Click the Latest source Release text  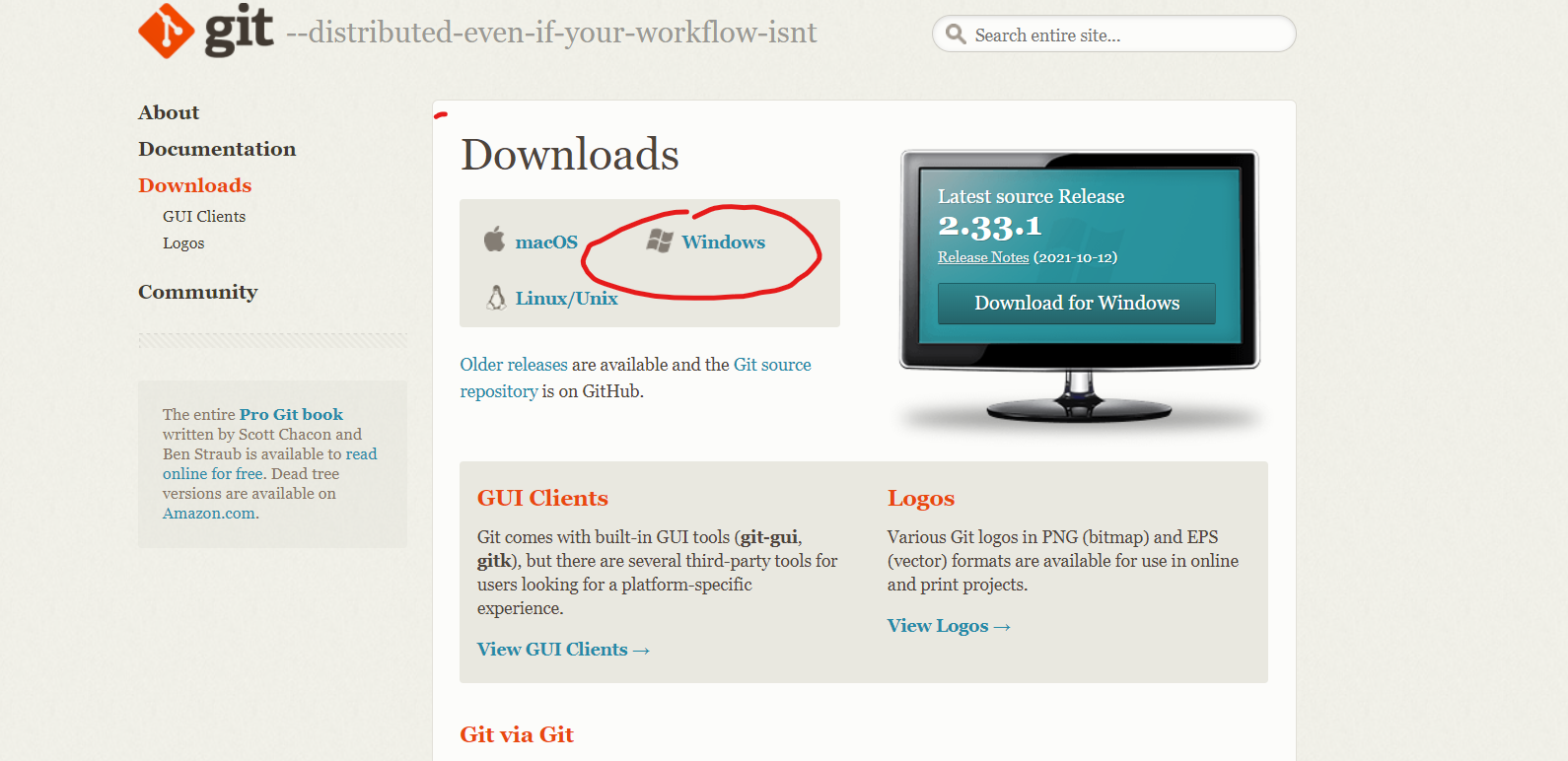point(1031,196)
